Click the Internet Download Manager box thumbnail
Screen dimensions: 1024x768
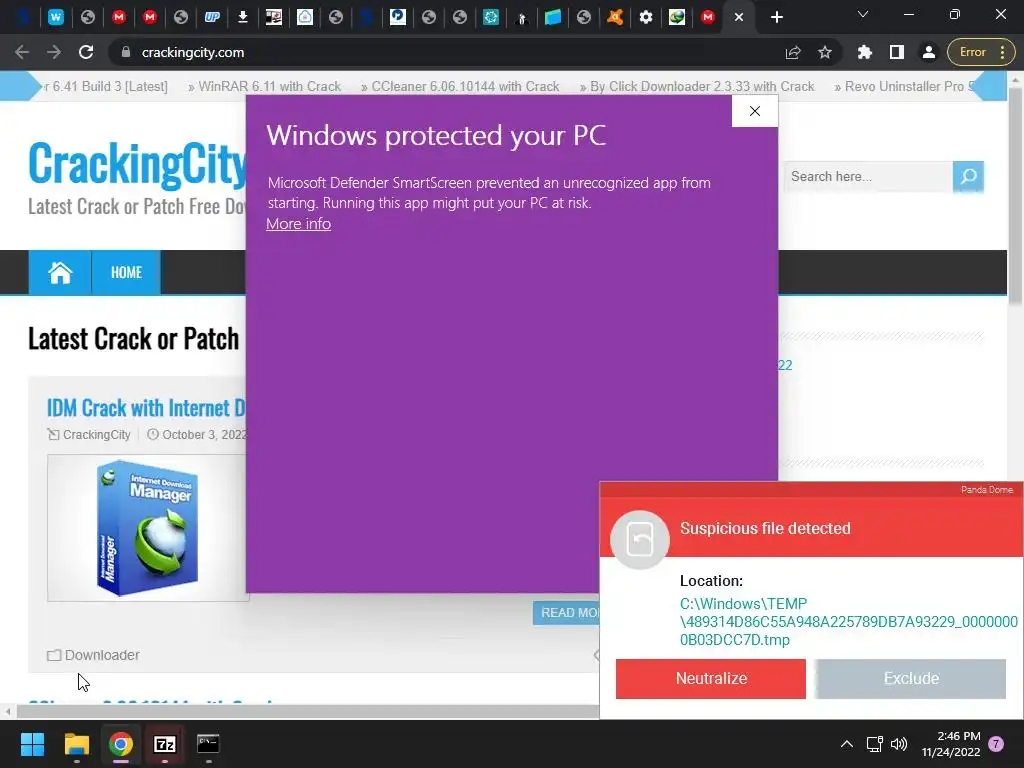click(148, 528)
